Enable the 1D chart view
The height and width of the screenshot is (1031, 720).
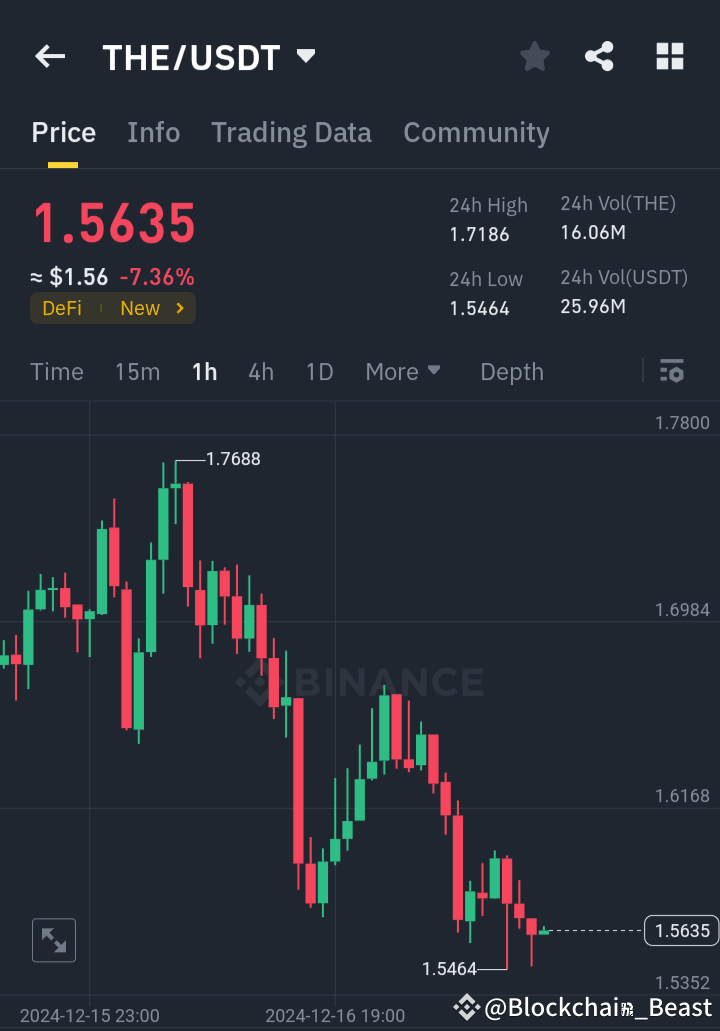coord(319,371)
